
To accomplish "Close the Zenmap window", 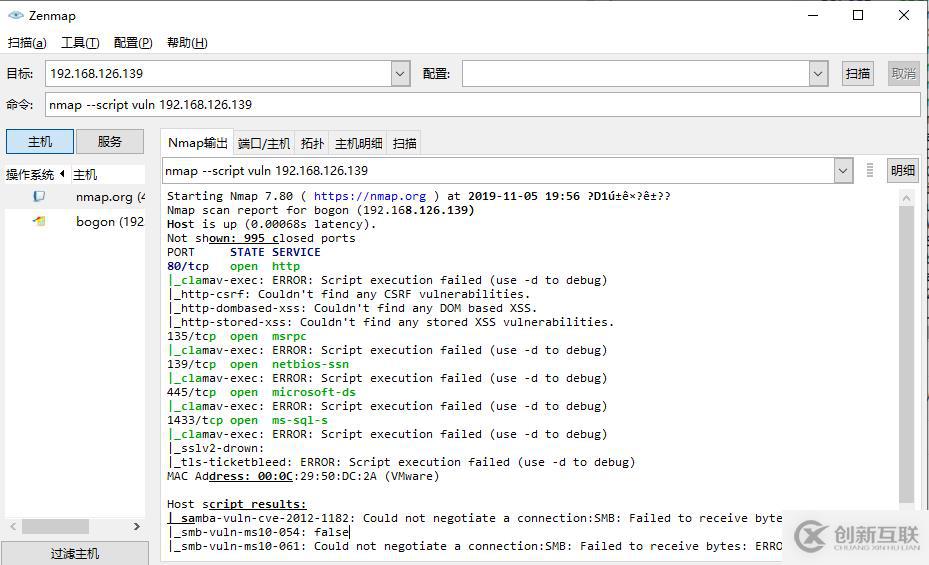I will 904,15.
